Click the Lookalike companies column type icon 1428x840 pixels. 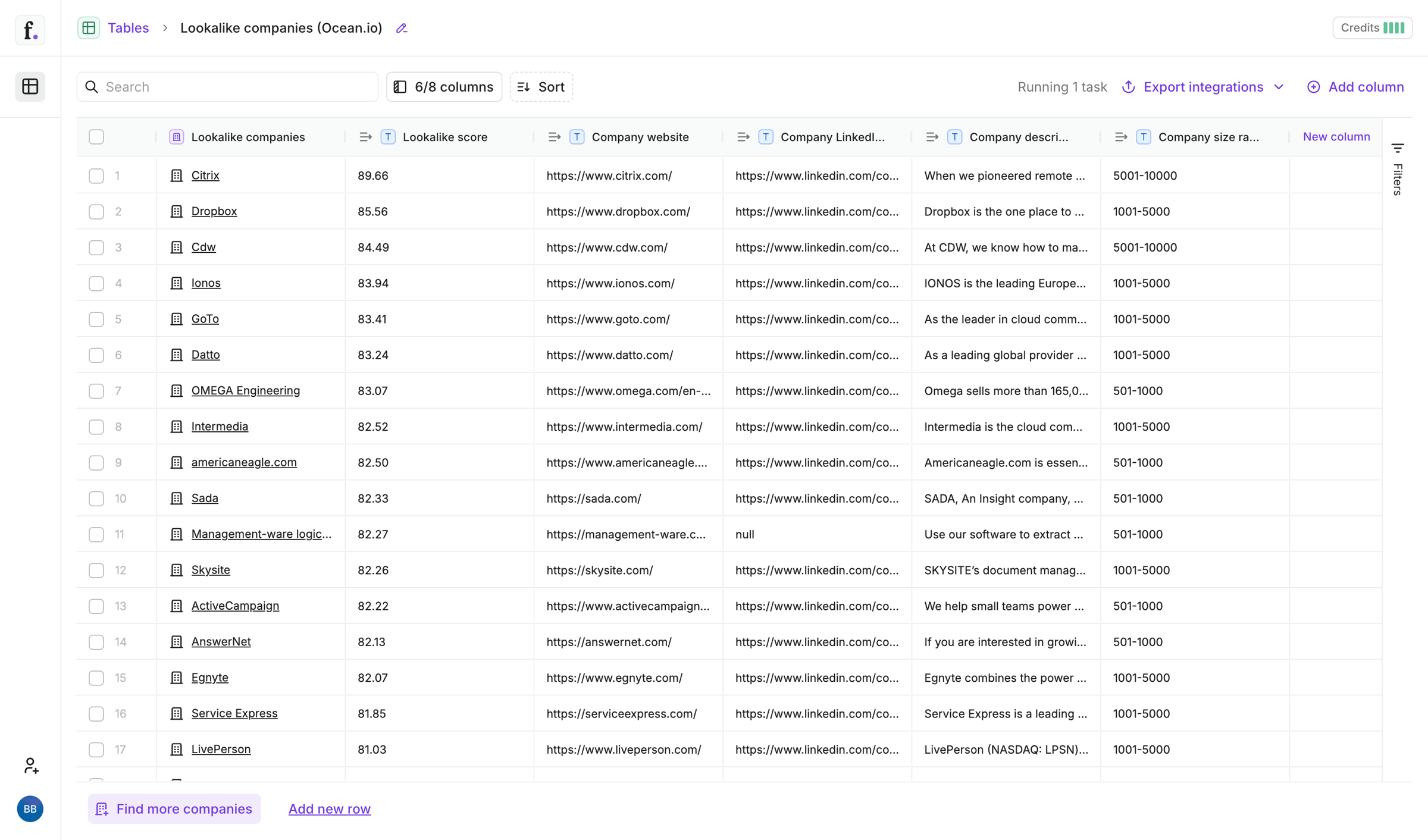tap(177, 137)
